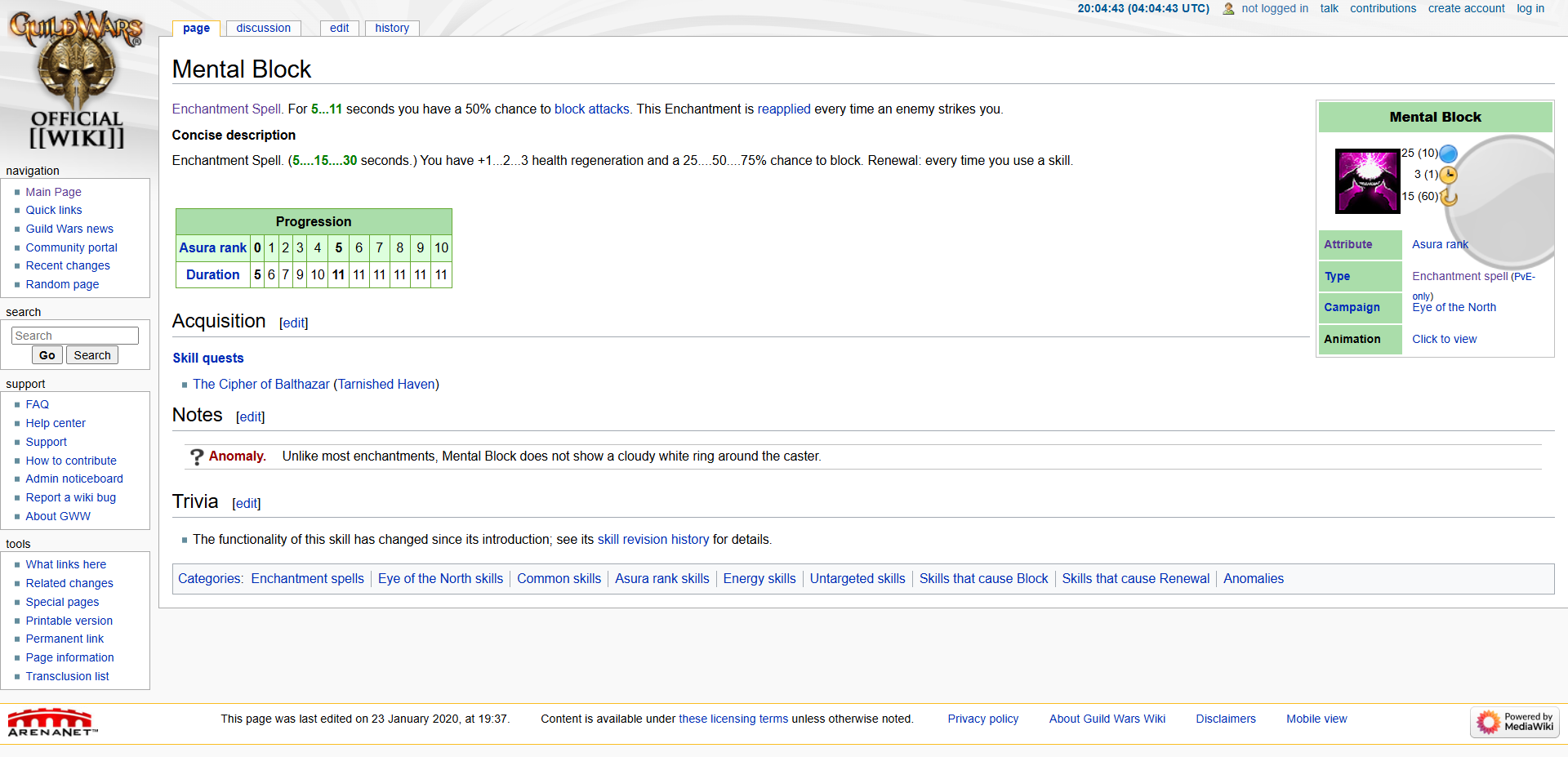Open skill revision history link
This screenshot has height=757, width=1568.
coord(653,539)
